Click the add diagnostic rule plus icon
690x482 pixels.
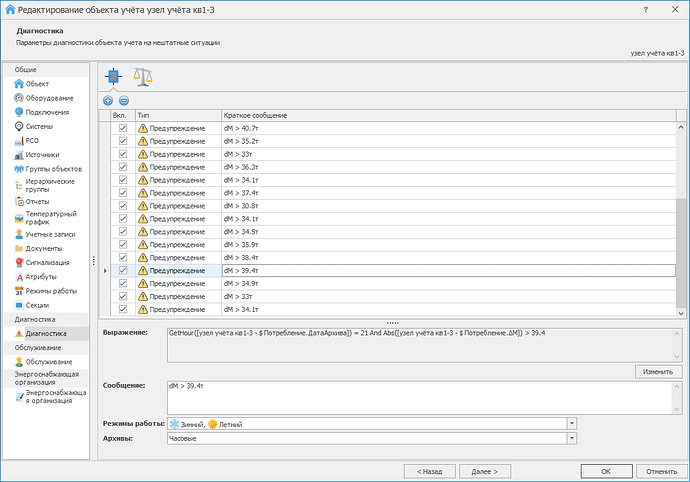point(108,100)
